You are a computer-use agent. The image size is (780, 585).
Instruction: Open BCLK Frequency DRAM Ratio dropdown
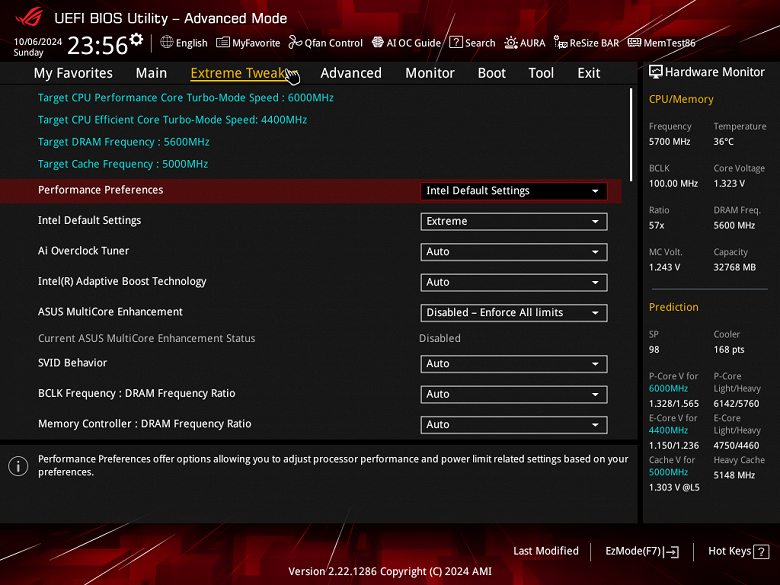pyautogui.click(x=513, y=394)
